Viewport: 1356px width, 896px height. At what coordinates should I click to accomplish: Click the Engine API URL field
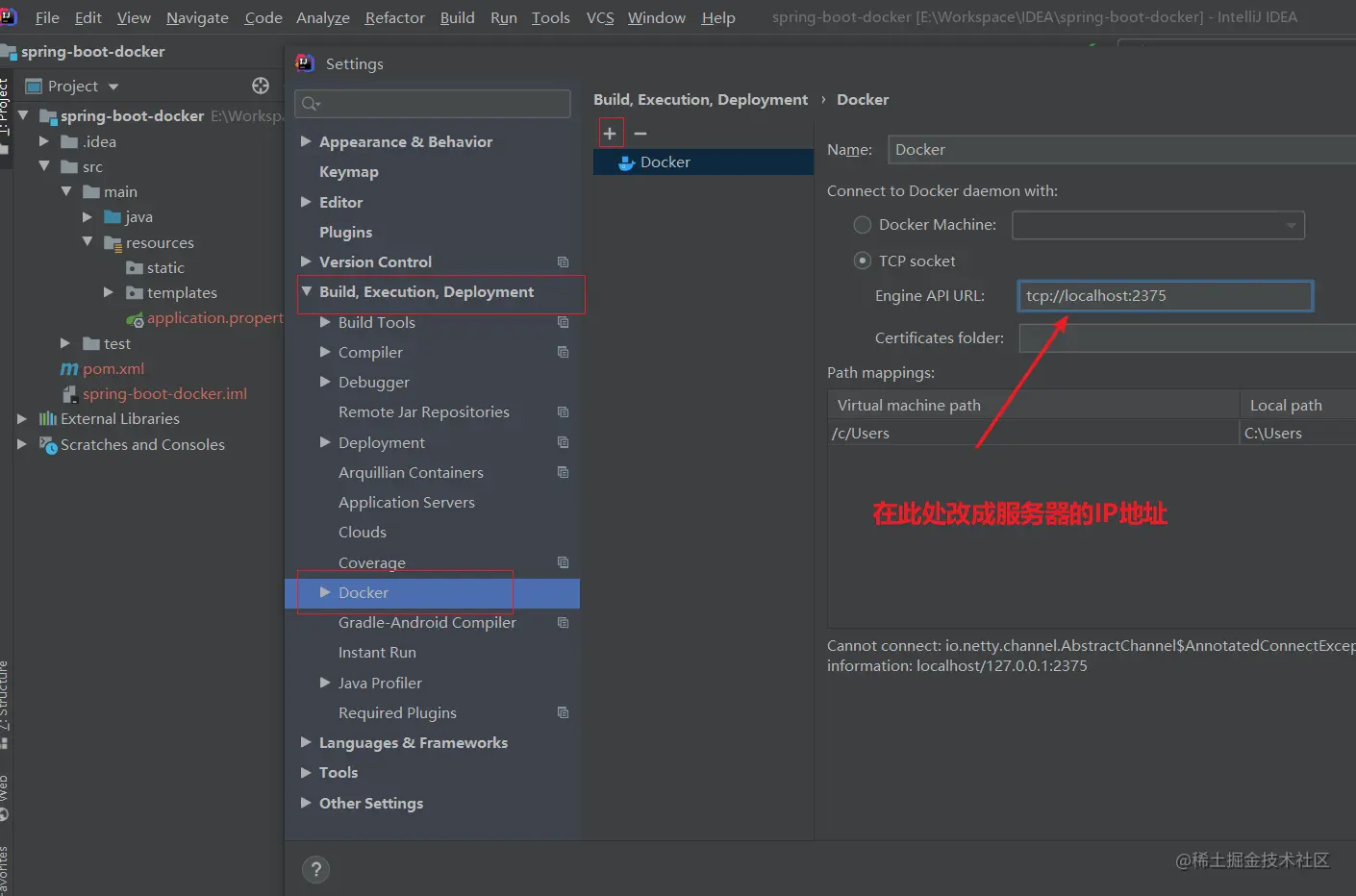coord(1166,296)
